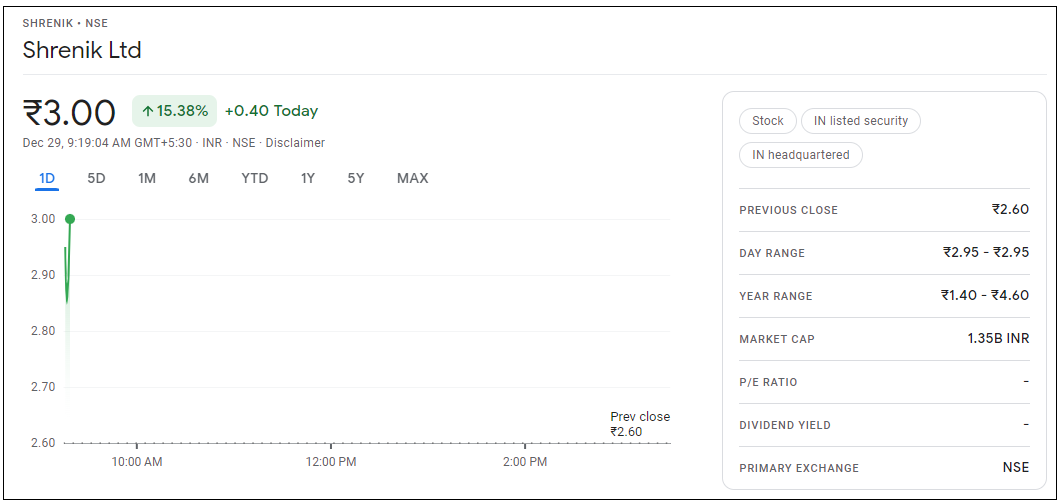Click the P/E RATIO label

[768, 382]
